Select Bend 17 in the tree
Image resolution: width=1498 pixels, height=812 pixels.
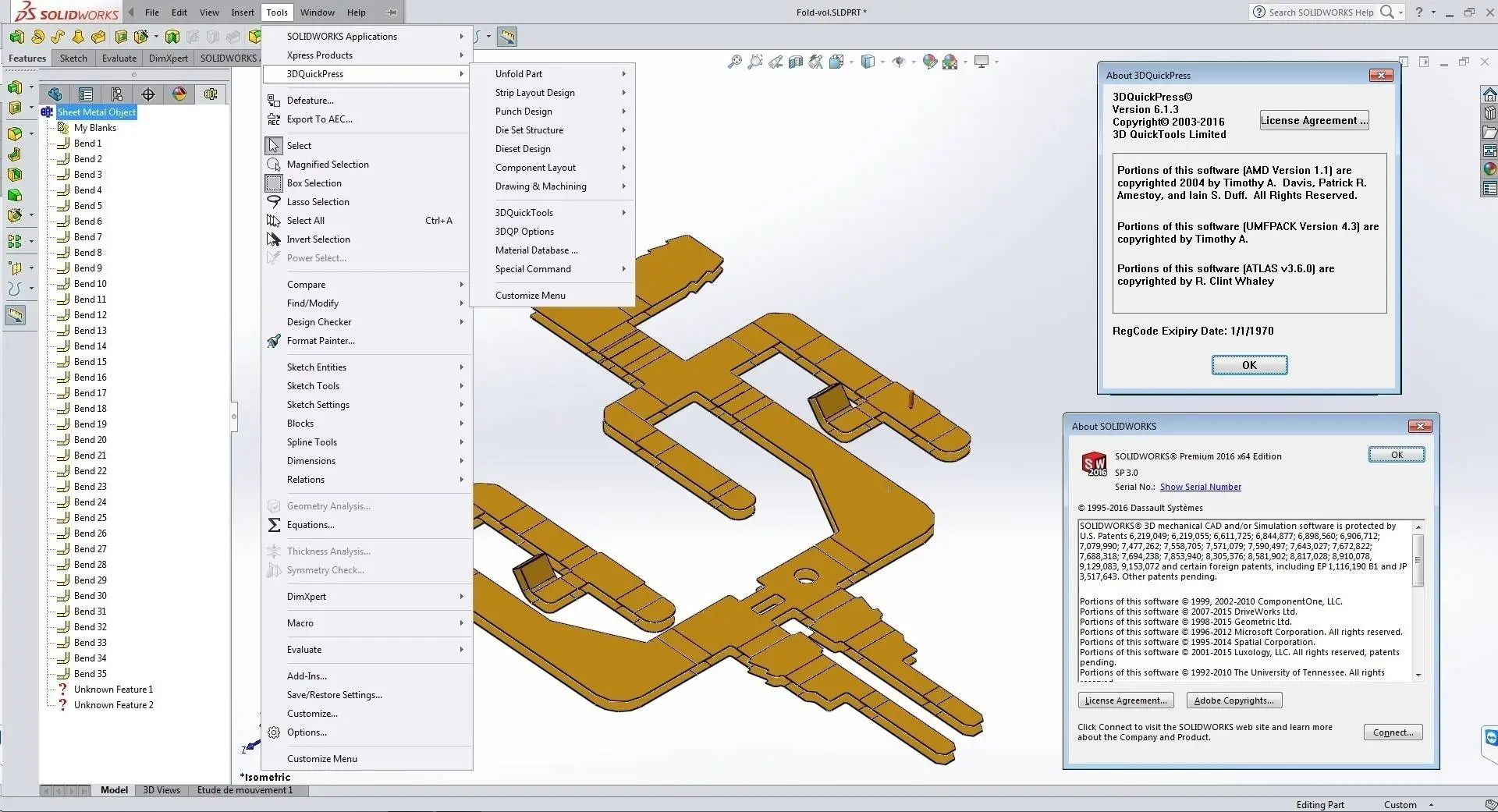pos(90,393)
